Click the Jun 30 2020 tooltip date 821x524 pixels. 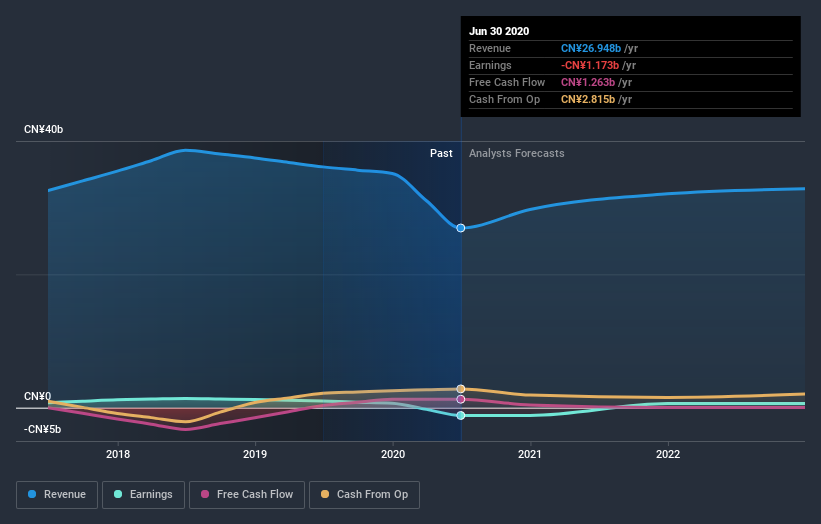(499, 31)
